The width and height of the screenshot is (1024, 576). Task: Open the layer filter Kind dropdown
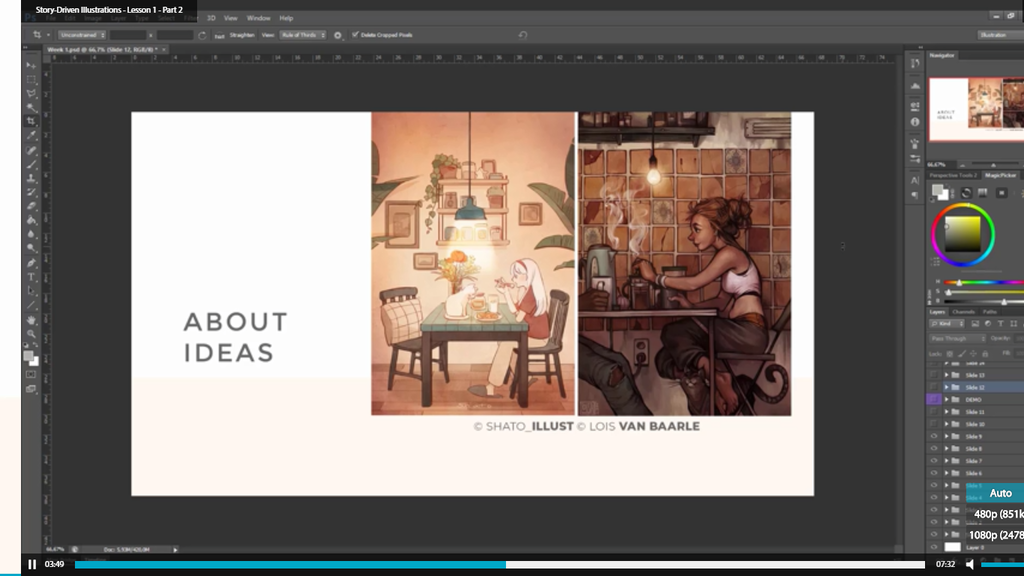(947, 324)
